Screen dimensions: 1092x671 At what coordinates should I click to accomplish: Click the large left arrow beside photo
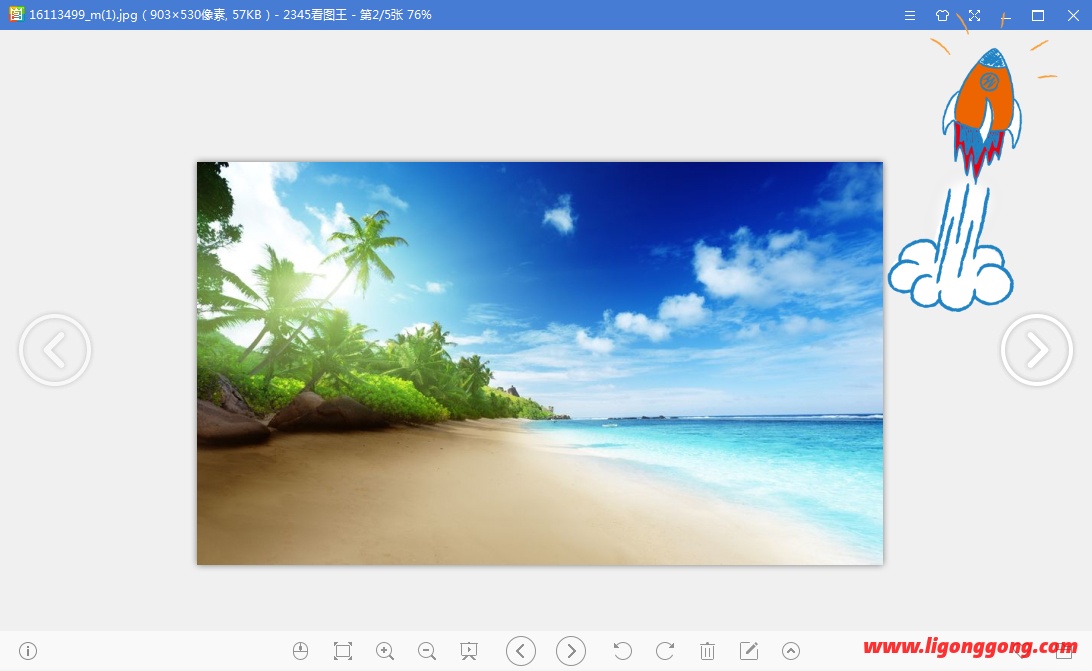tap(55, 350)
